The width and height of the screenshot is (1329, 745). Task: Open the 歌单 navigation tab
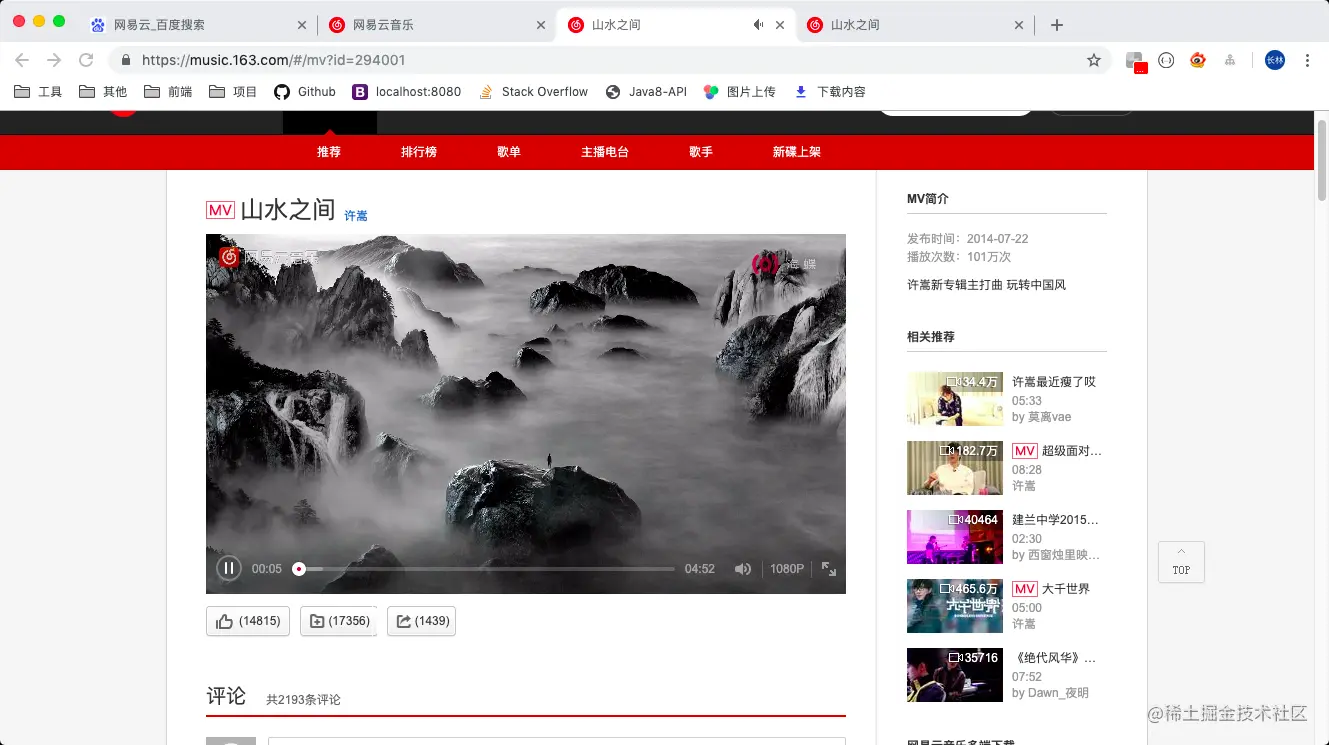[509, 152]
